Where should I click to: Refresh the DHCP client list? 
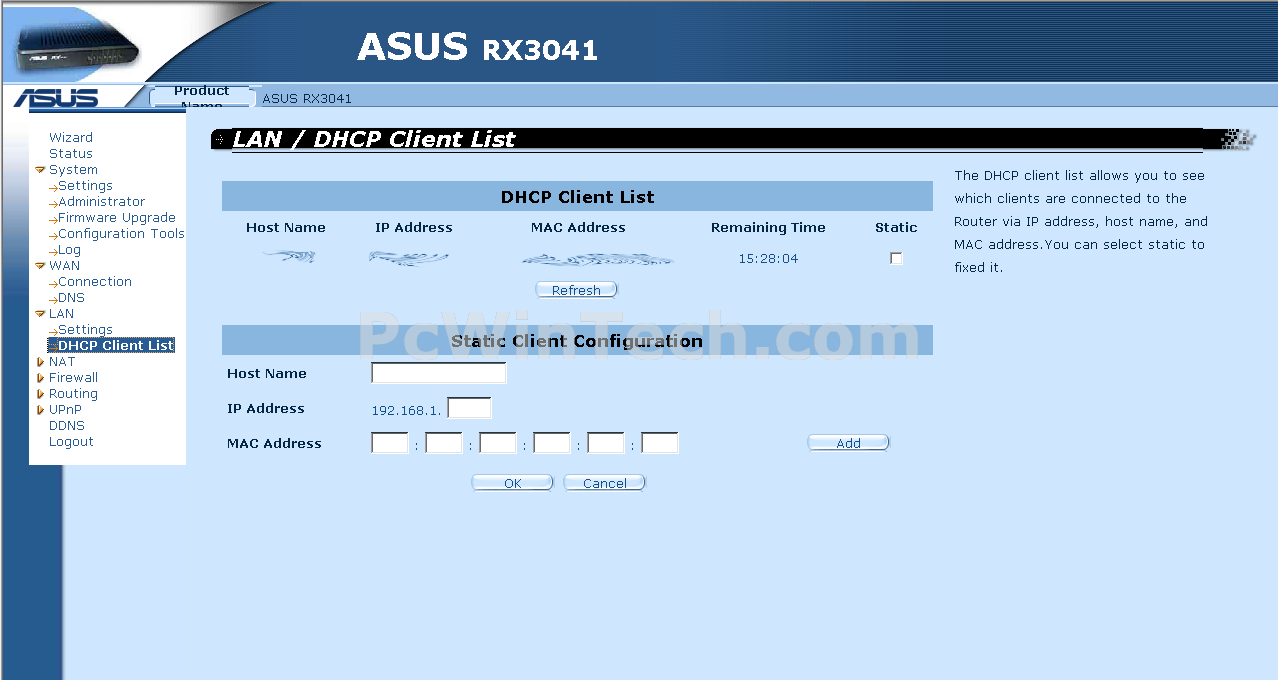click(x=577, y=290)
